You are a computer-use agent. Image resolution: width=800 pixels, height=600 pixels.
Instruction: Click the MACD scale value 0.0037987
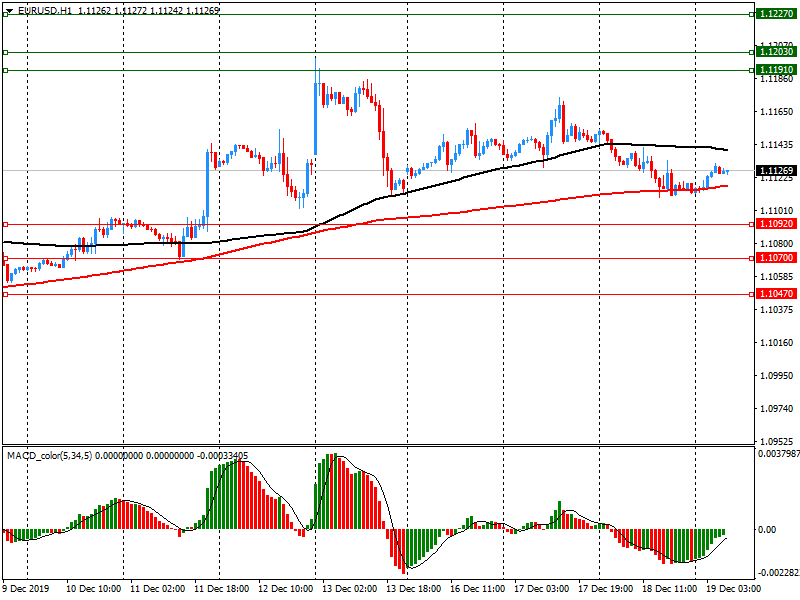point(779,454)
